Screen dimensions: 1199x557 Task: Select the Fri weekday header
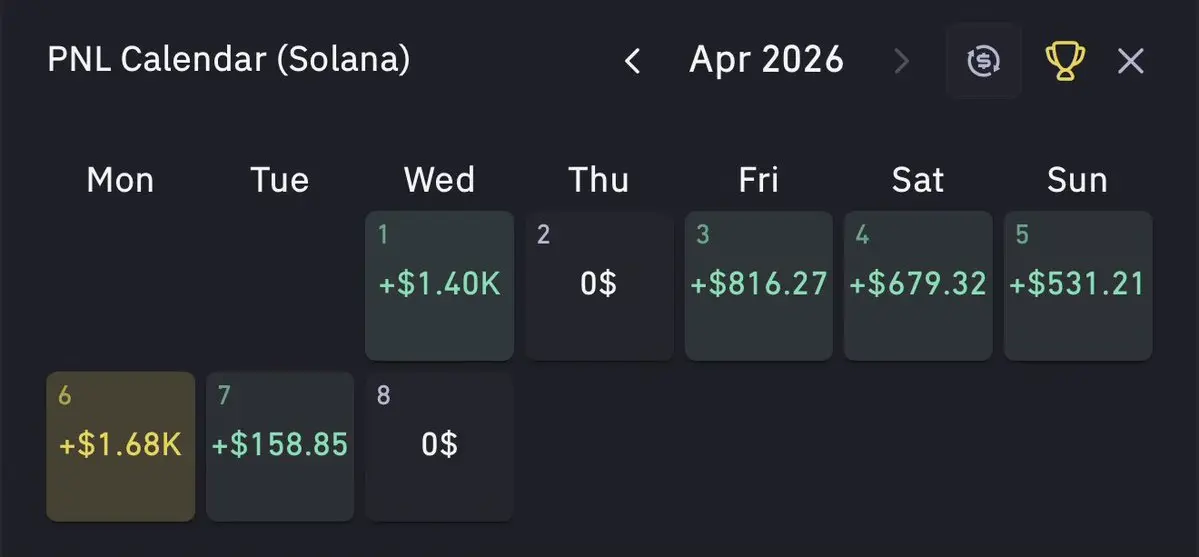(759, 181)
